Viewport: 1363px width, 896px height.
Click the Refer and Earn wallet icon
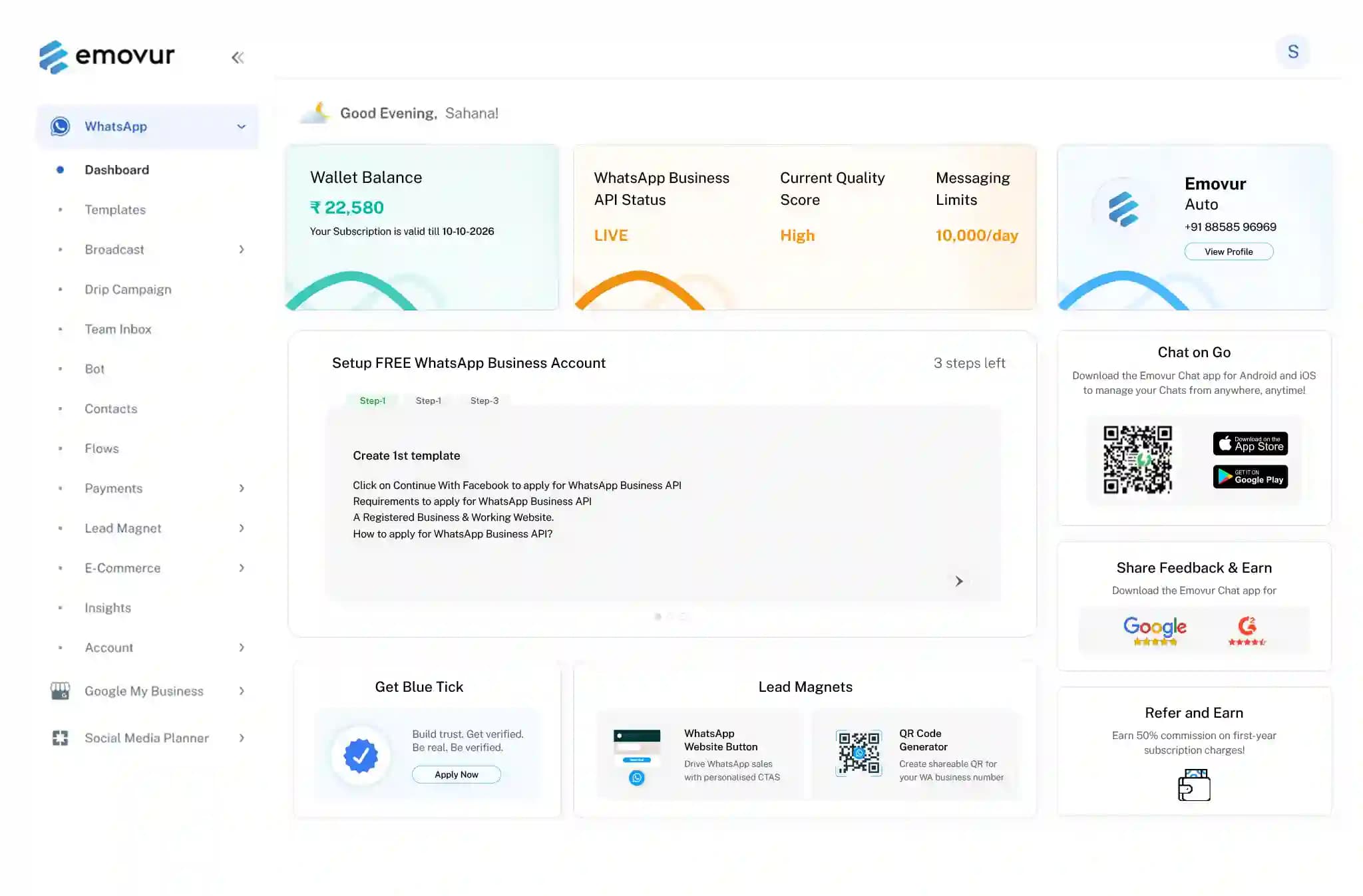coord(1194,785)
